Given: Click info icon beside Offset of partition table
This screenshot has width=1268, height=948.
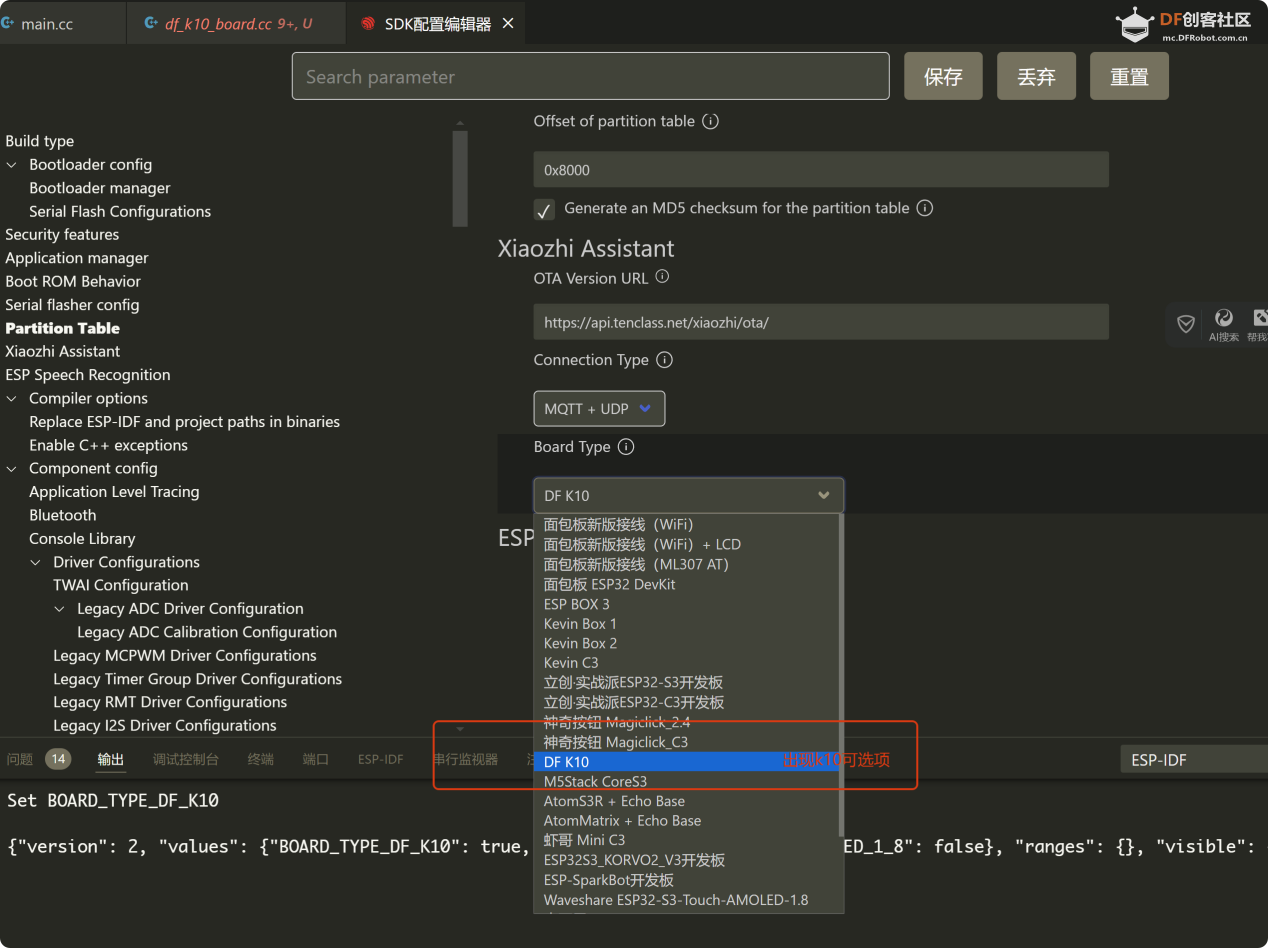Looking at the screenshot, I should point(710,121).
